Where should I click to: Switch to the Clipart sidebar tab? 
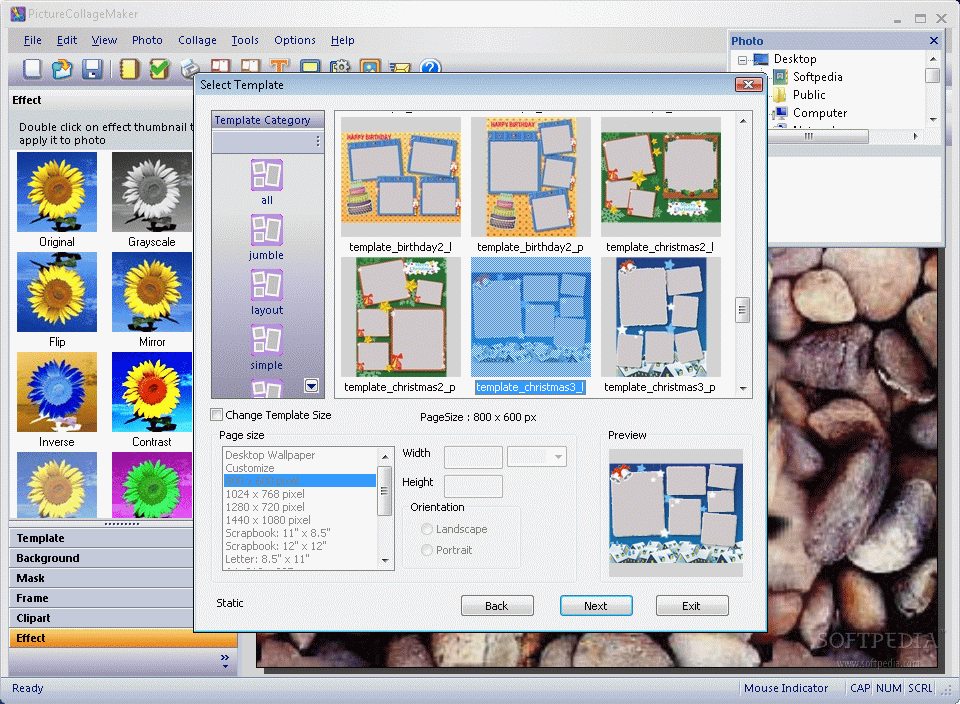[x=102, y=618]
